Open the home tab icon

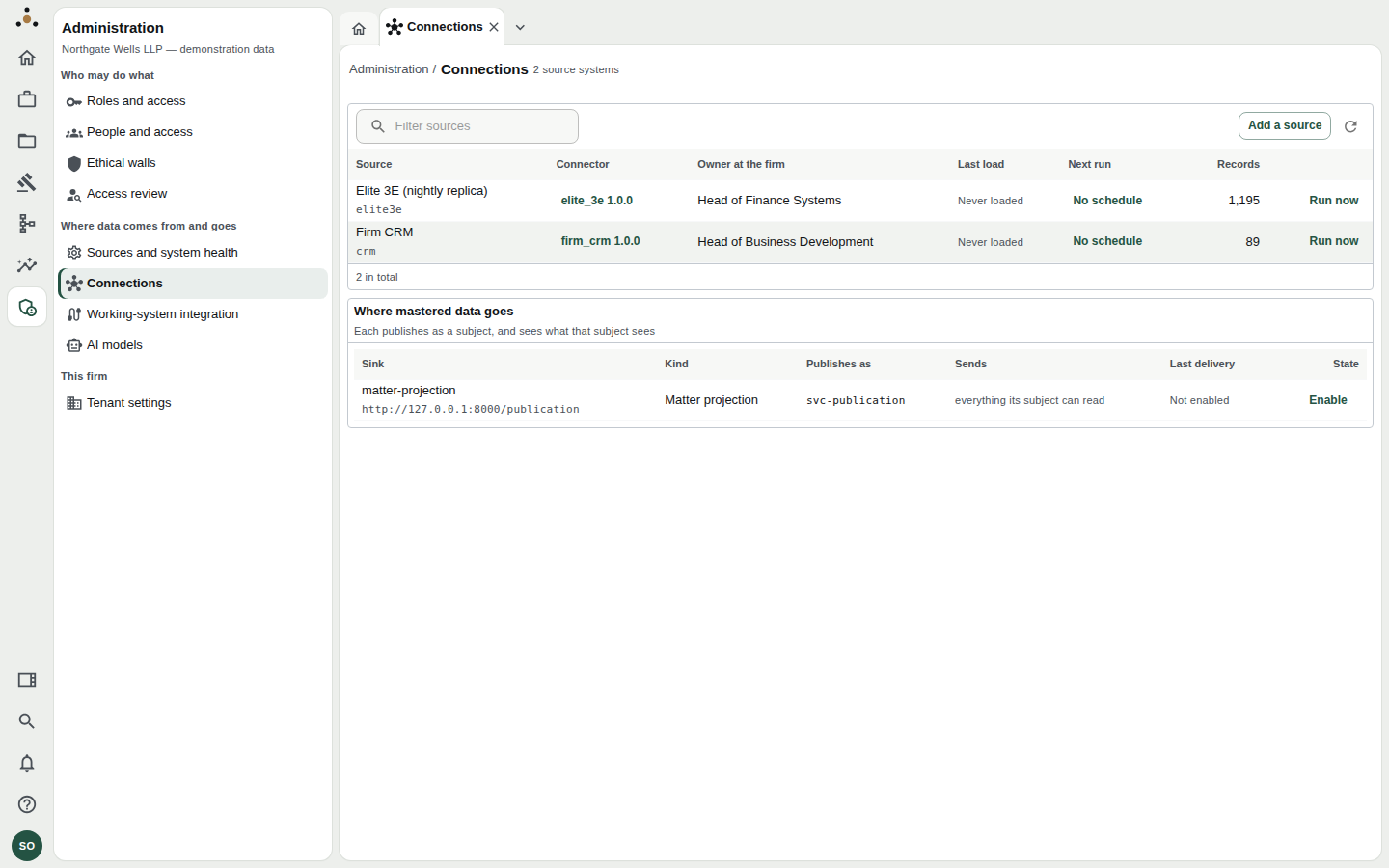(359, 29)
